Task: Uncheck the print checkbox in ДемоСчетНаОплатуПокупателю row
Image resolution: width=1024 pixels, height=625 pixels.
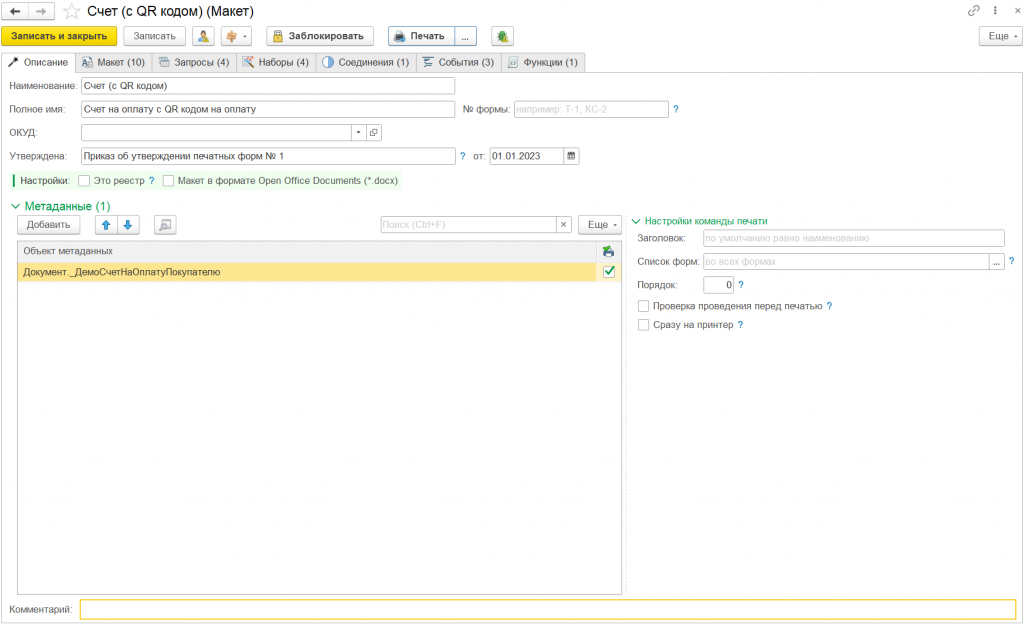Action: pyautogui.click(x=609, y=272)
